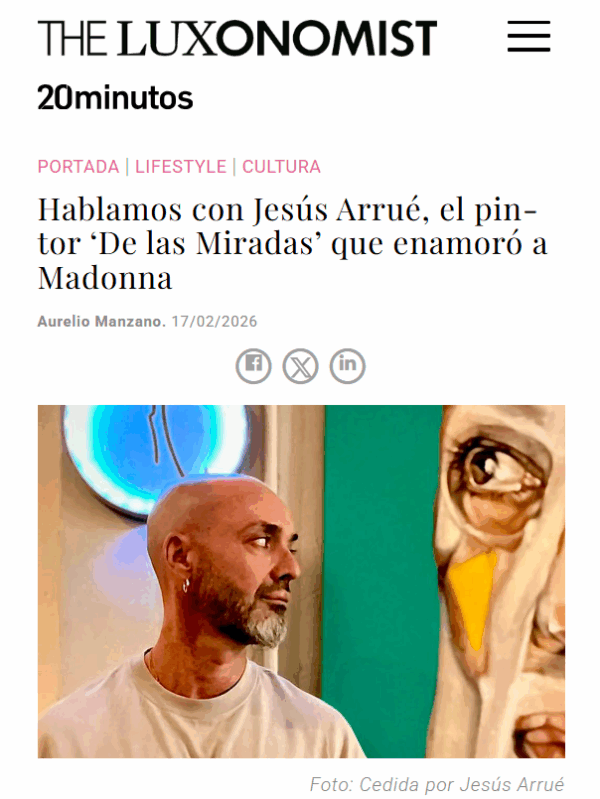
Task: Open the hamburger navigation menu
Action: 529,37
